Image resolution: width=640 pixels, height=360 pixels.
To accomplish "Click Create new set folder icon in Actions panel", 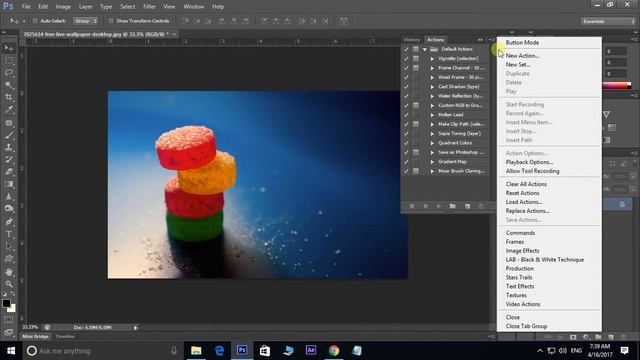I will pyautogui.click(x=453, y=206).
